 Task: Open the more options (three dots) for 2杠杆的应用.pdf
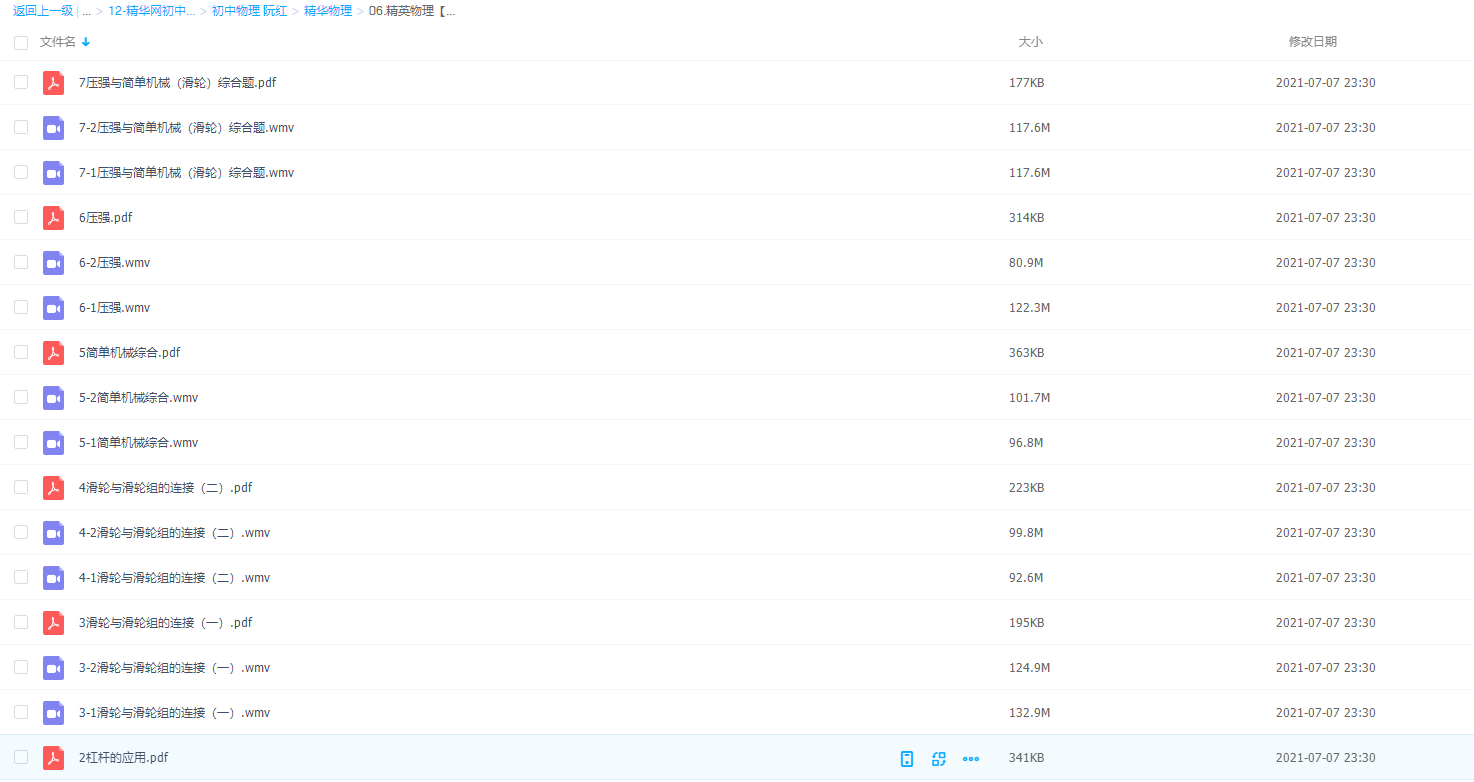pos(970,759)
